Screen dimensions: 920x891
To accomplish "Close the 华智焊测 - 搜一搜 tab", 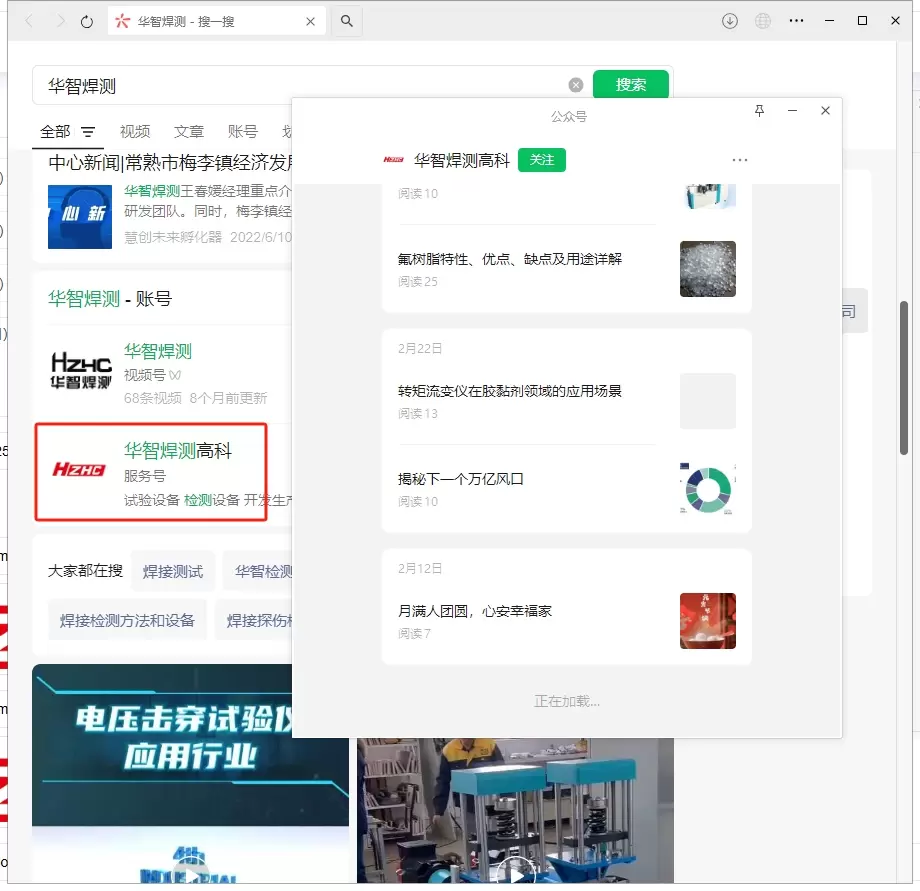I will coord(310,21).
